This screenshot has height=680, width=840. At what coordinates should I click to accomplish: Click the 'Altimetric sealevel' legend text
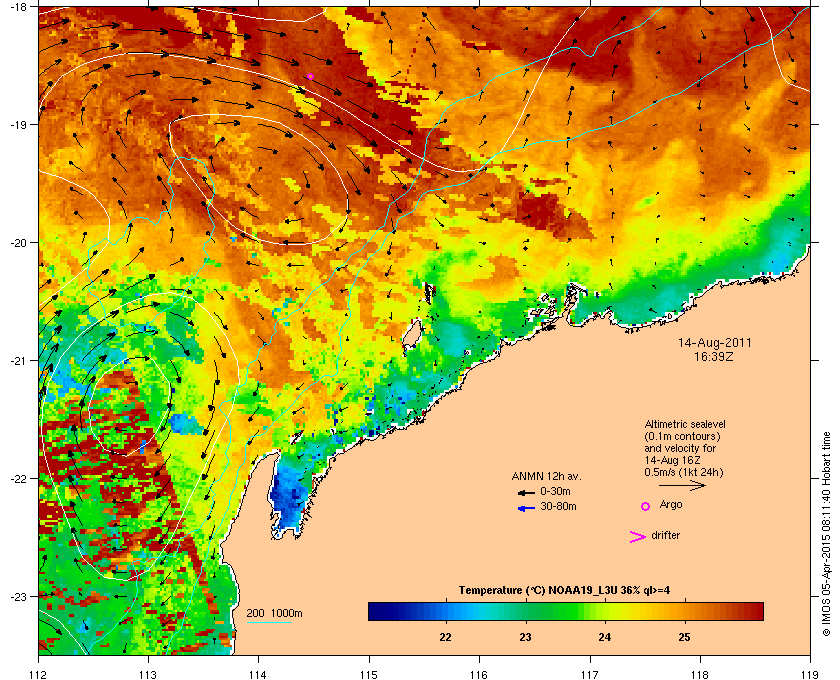tap(685, 424)
